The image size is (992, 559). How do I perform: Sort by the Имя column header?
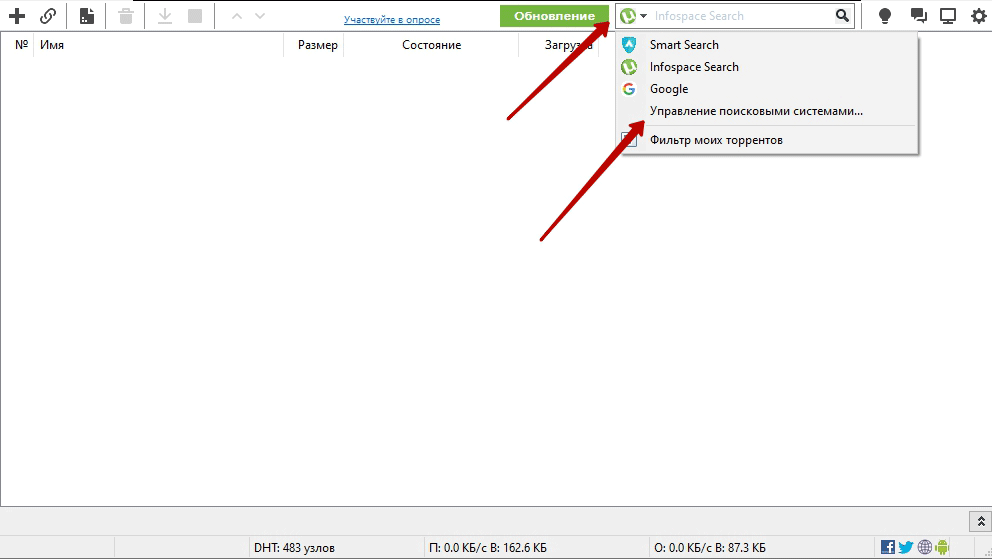click(x=52, y=45)
